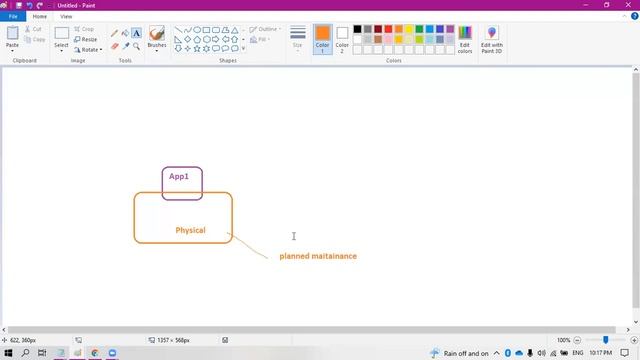Open Edit colors dialog
Screen dimensions: 640x360
465,39
